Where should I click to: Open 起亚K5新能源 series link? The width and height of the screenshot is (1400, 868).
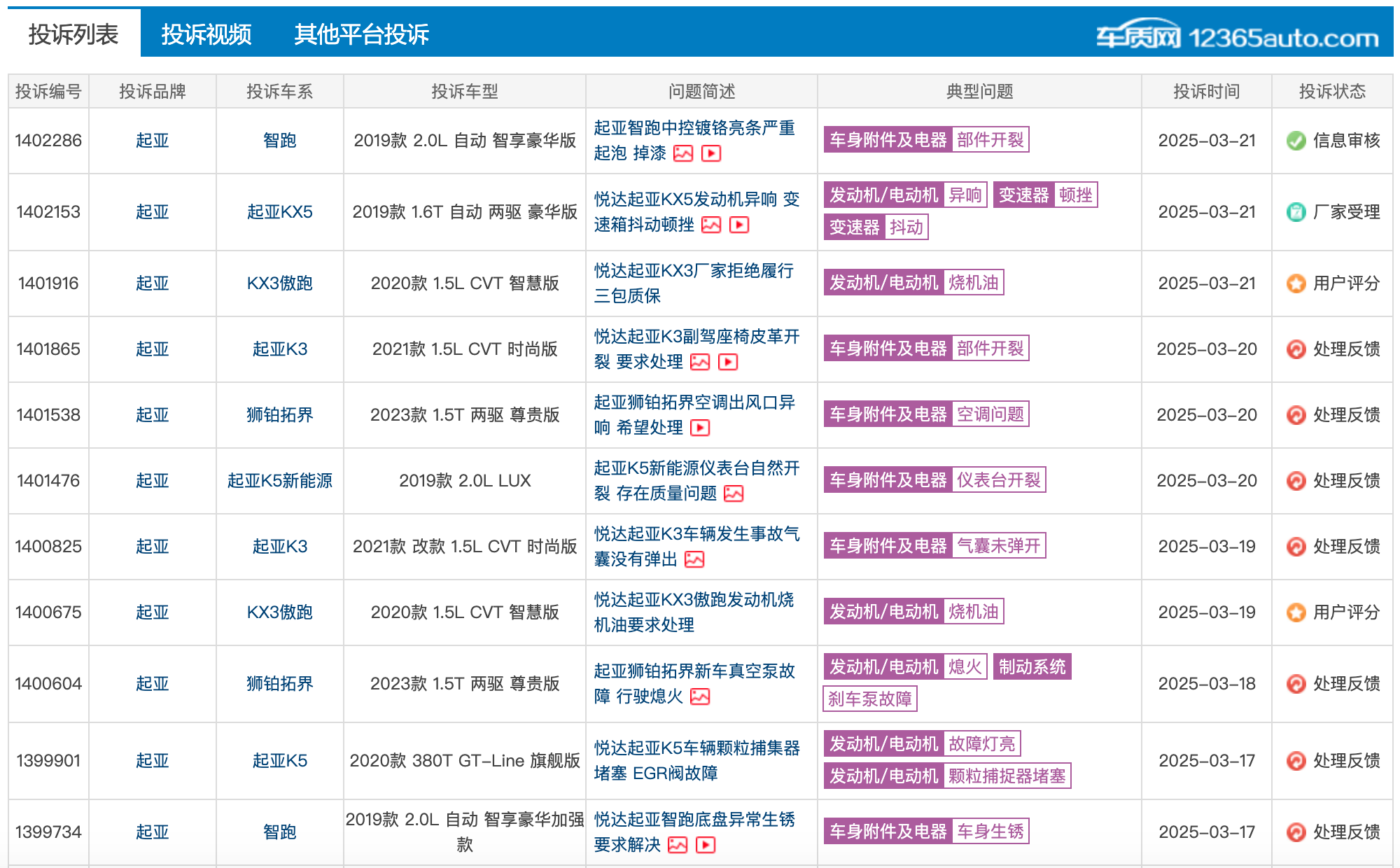(x=279, y=481)
